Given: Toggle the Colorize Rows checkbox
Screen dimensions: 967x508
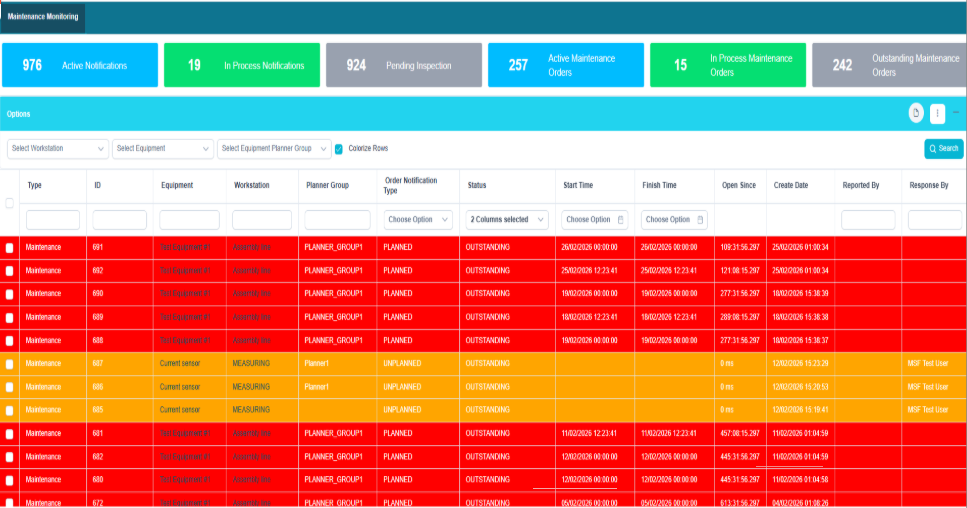Looking at the screenshot, I should click(339, 149).
